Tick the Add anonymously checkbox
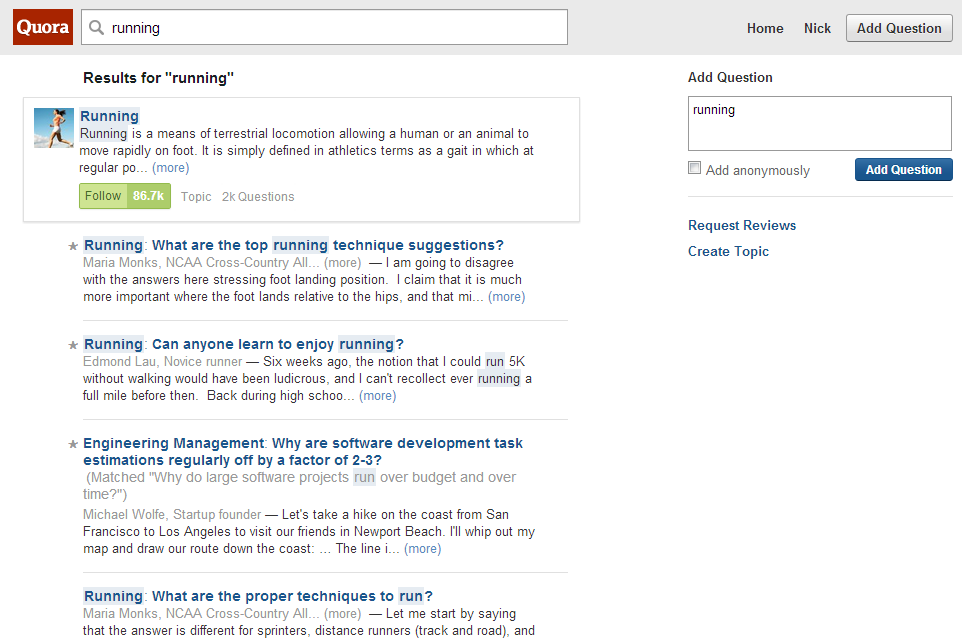The image size is (962, 639). 695,168
